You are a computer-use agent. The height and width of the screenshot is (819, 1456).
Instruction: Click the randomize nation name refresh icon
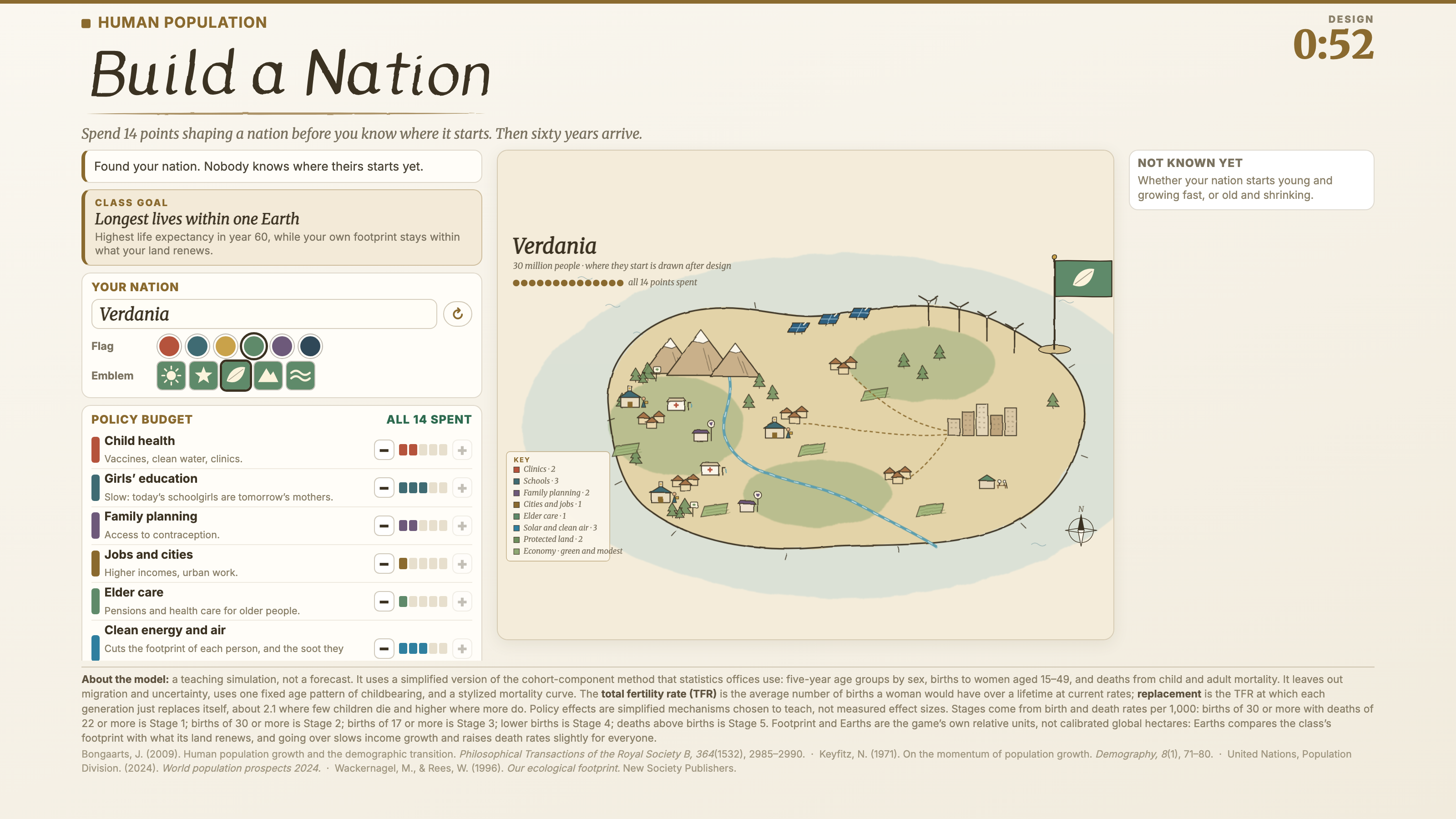coord(457,313)
